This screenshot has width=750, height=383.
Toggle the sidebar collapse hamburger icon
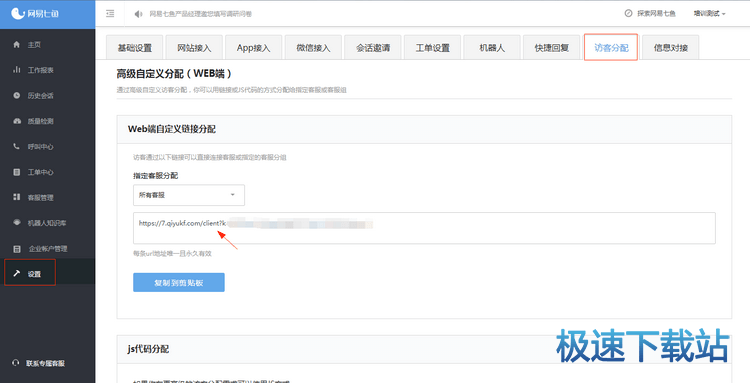110,14
